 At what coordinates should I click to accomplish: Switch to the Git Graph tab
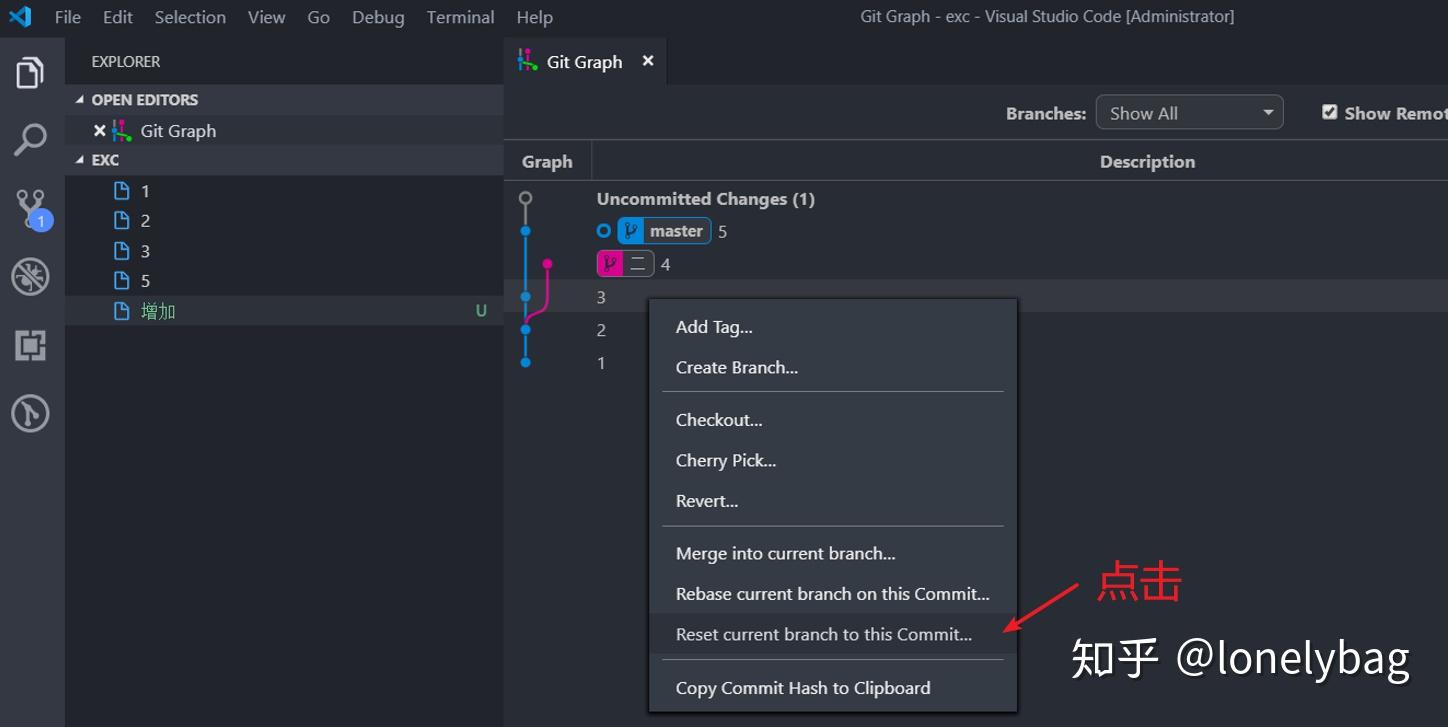coord(585,61)
